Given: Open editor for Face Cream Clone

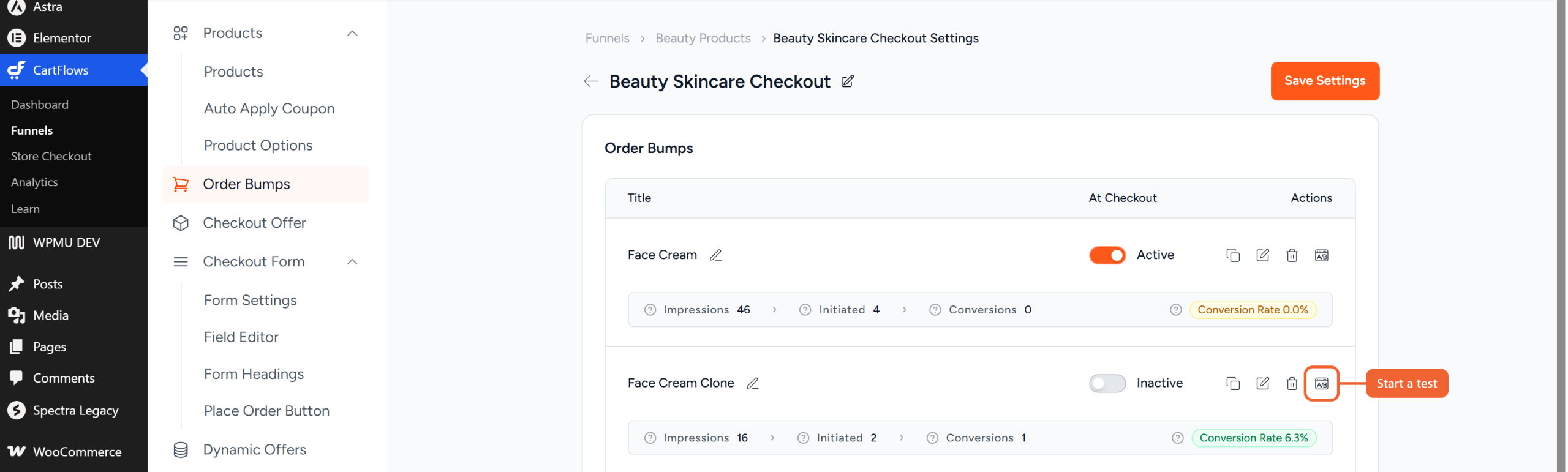Looking at the screenshot, I should [1262, 383].
